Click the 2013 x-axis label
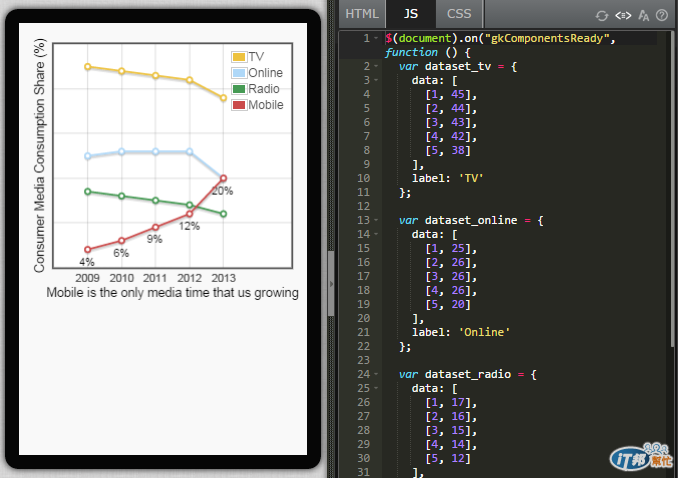The width and height of the screenshot is (678, 478). point(224,278)
